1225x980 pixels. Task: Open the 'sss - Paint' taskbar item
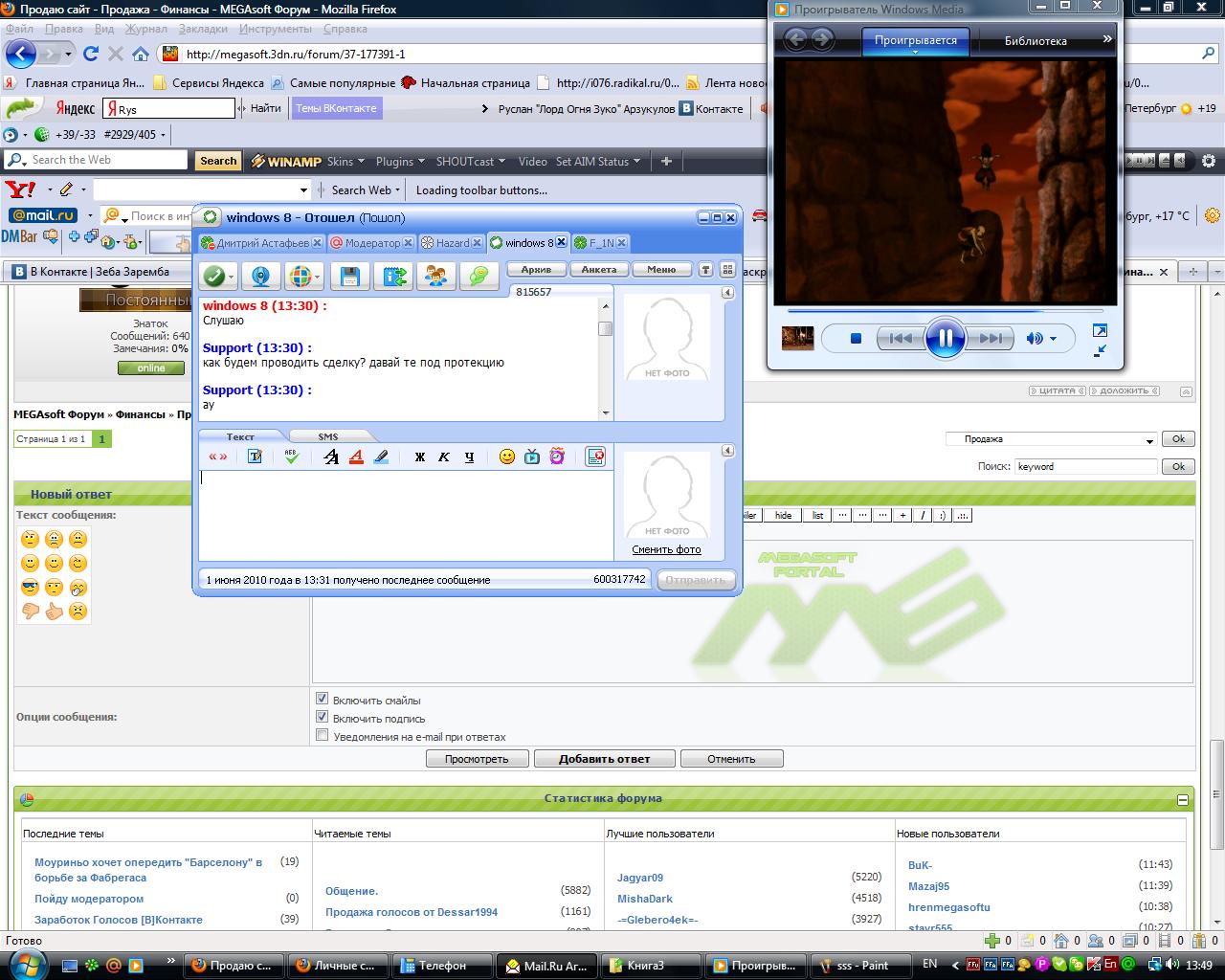[x=862, y=966]
